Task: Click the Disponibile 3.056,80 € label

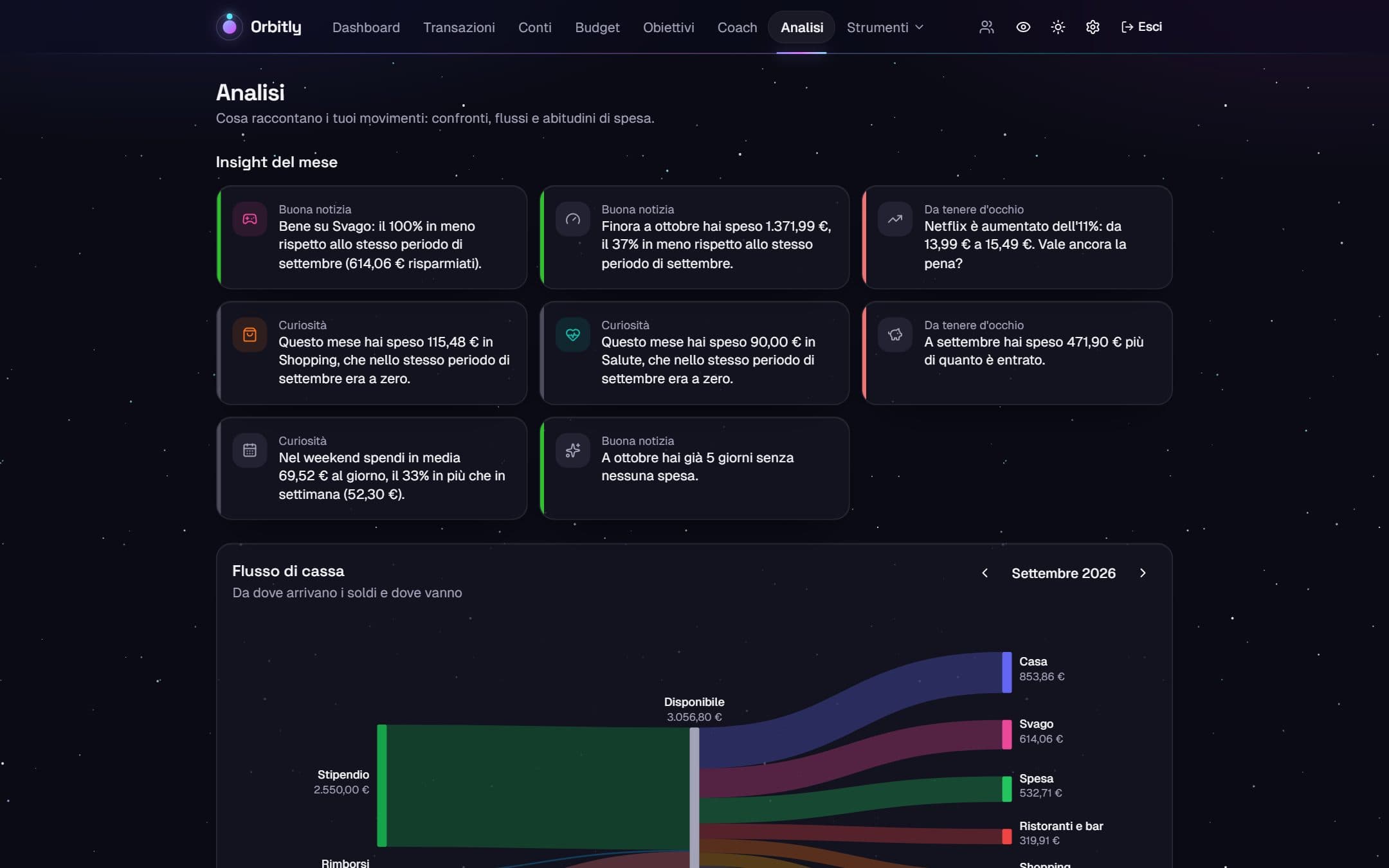Action: [x=694, y=709]
